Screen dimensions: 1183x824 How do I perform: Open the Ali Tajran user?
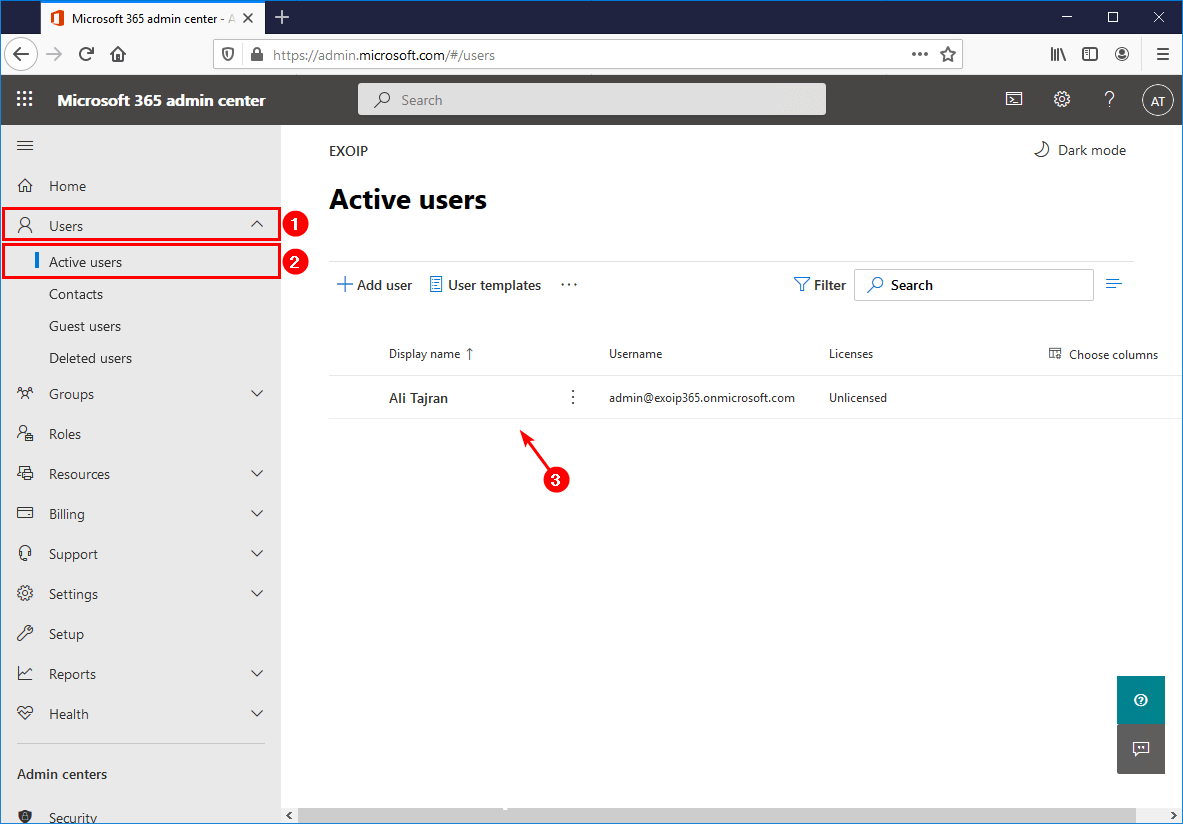point(418,398)
